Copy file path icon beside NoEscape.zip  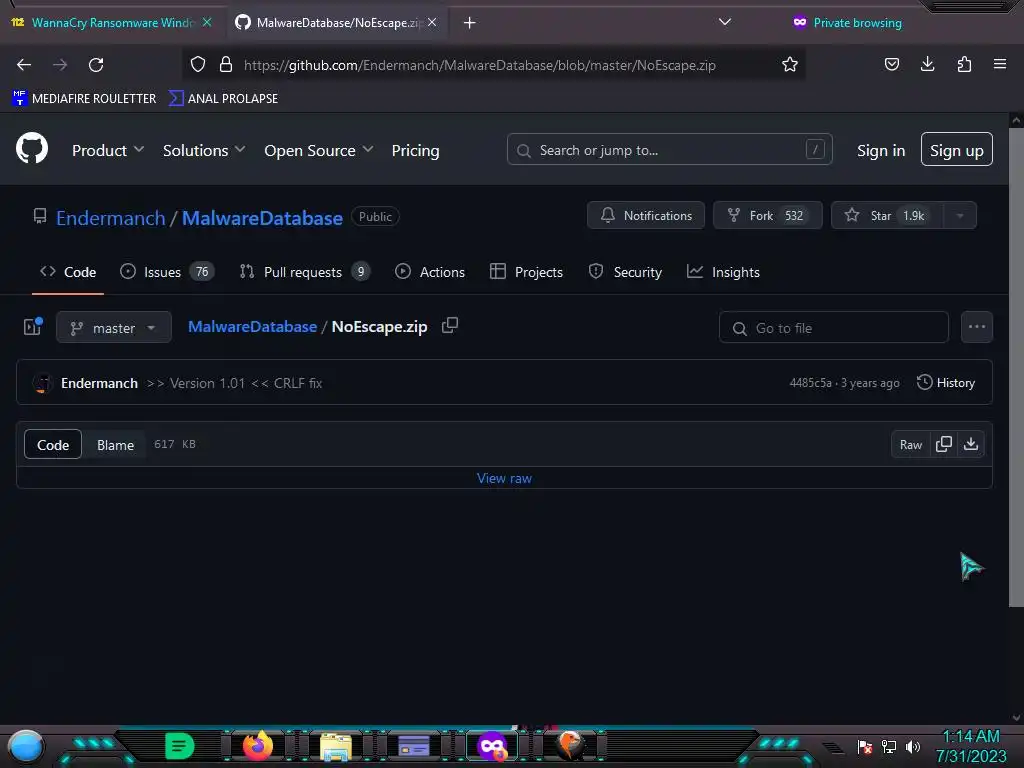[x=450, y=325]
